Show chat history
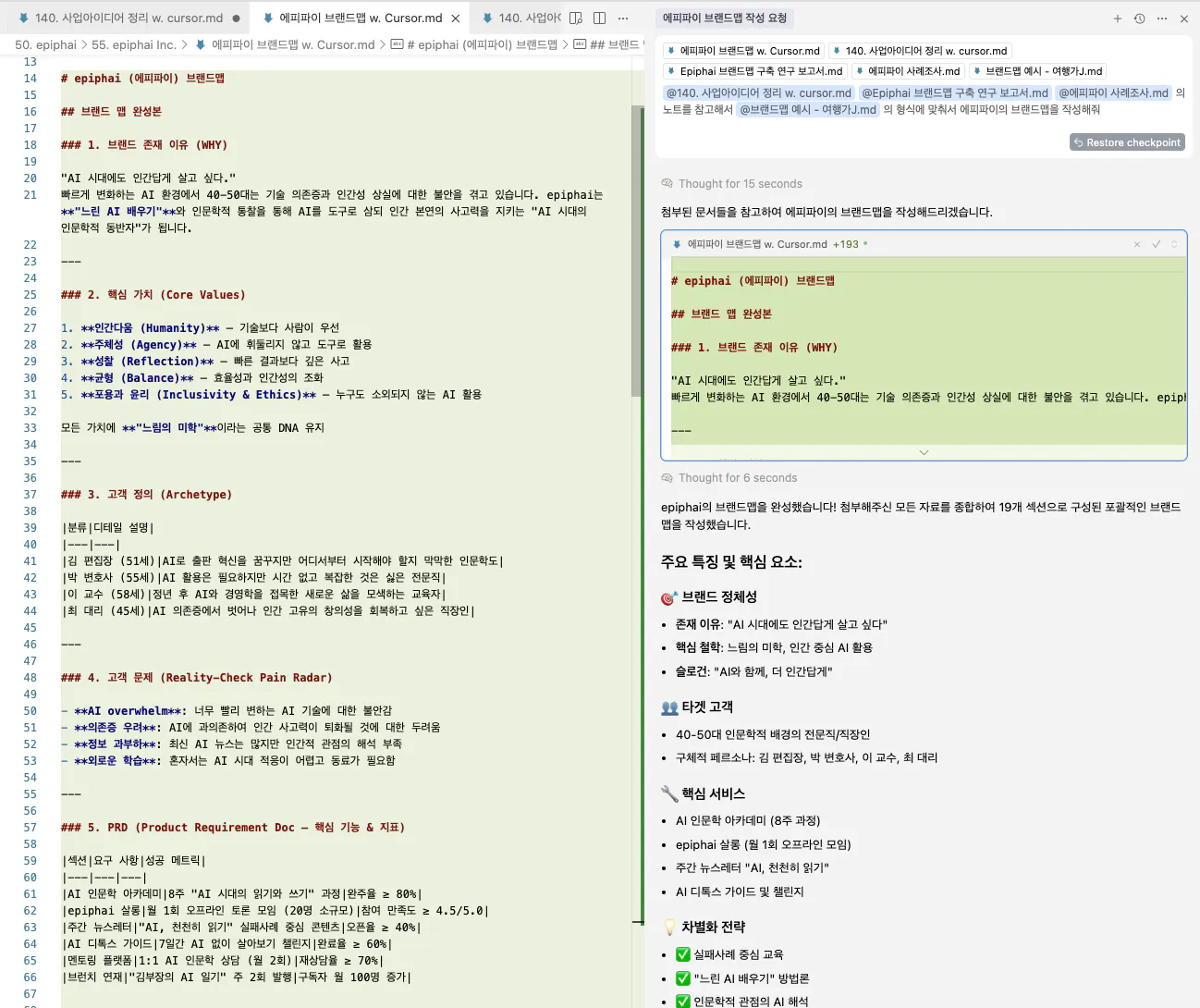The width and height of the screenshot is (1200, 1008). pos(1139,18)
